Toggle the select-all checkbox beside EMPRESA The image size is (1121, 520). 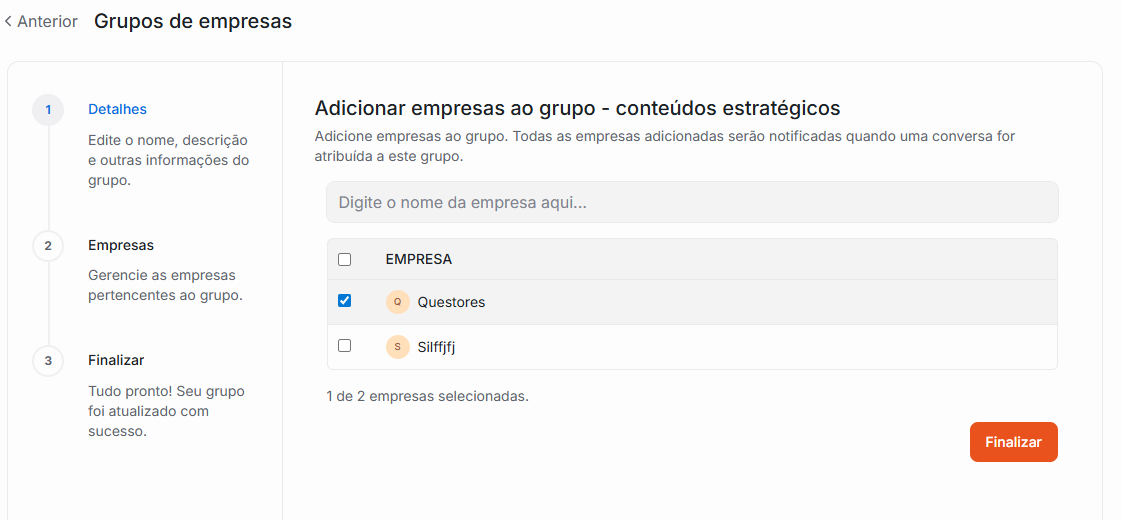click(x=345, y=259)
